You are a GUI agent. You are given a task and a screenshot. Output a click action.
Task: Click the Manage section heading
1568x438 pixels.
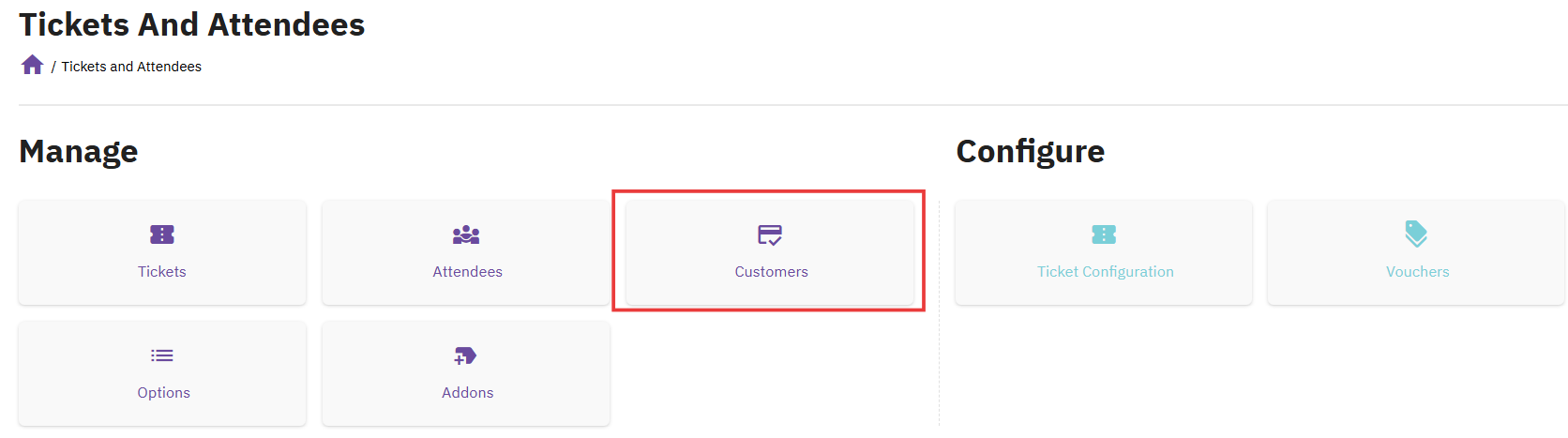click(x=79, y=151)
